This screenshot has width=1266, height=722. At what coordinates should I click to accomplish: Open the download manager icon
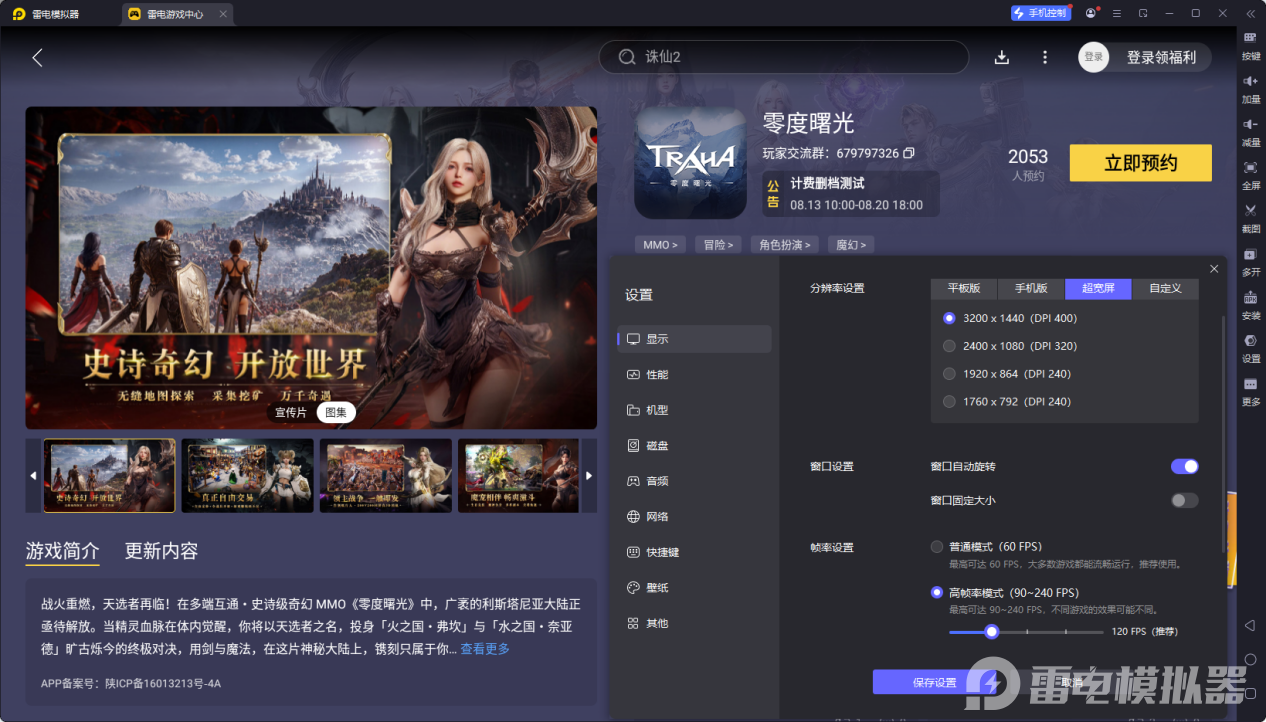point(1002,57)
